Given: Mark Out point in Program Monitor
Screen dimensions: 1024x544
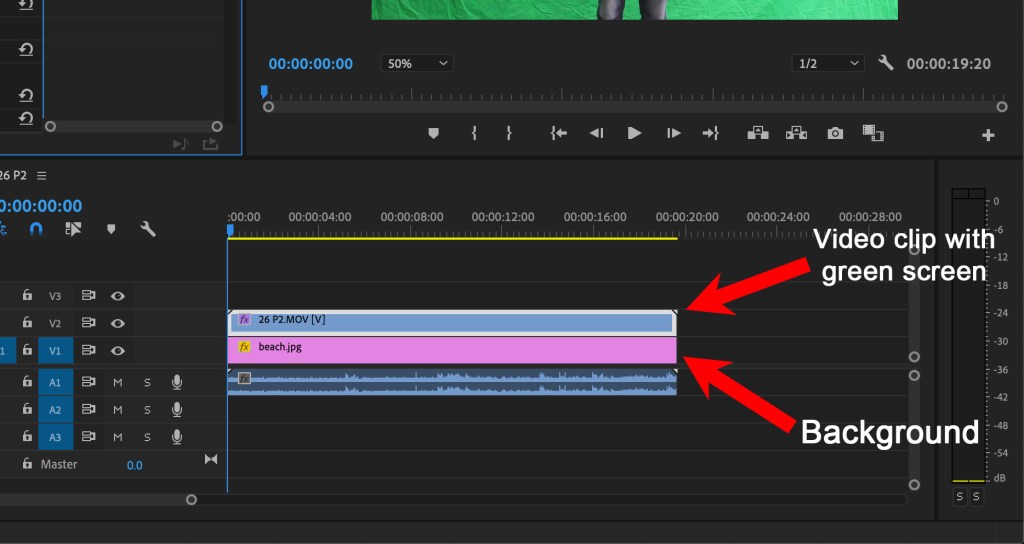Looking at the screenshot, I should coord(509,133).
